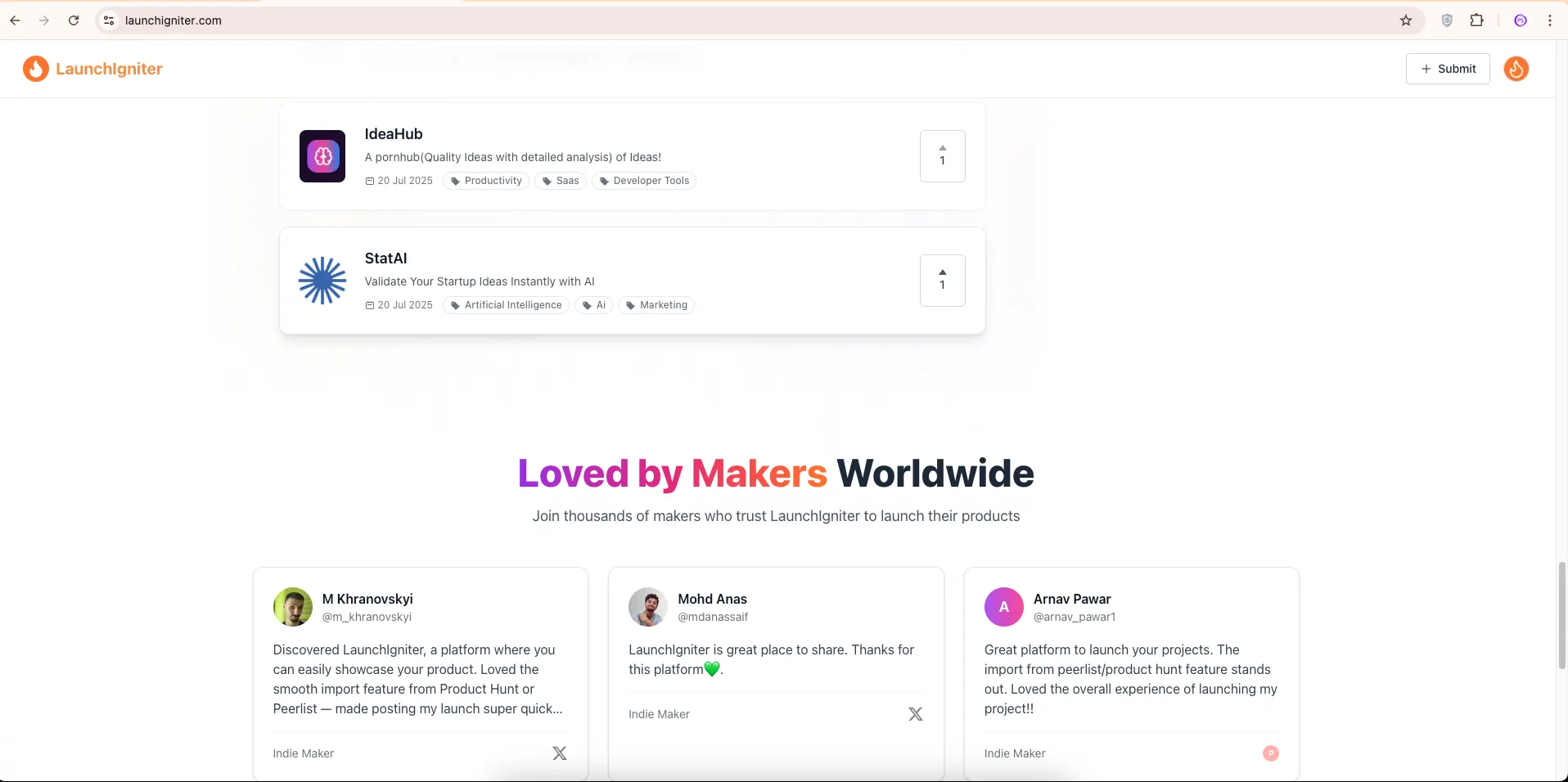Upvote the IdeaHub product
The image size is (1568, 782).
[x=942, y=155]
